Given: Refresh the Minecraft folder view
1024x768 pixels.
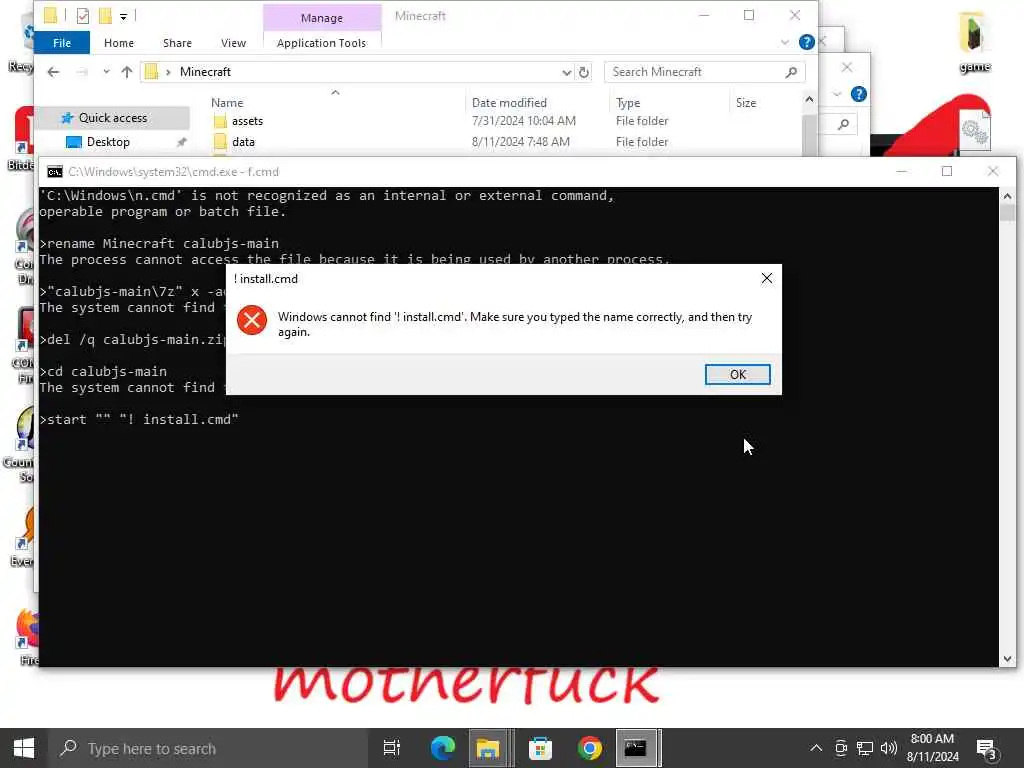Looking at the screenshot, I should click(x=584, y=72).
